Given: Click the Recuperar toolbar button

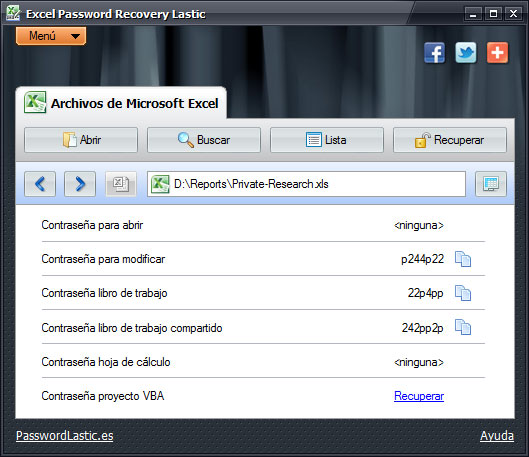Looking at the screenshot, I should [x=450, y=140].
